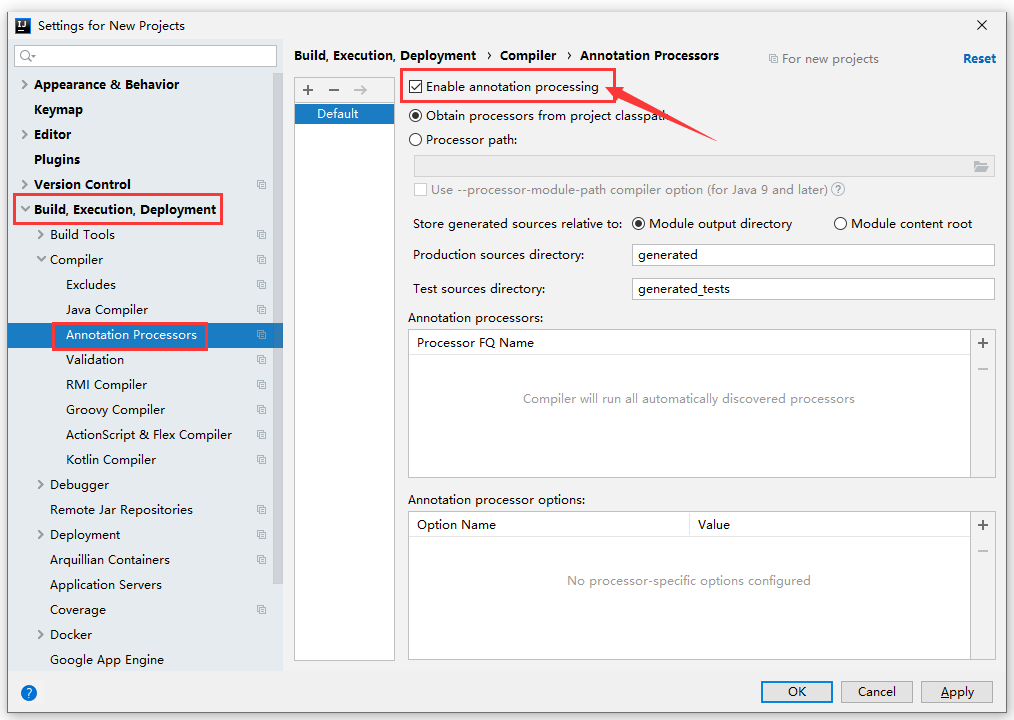The image size is (1014, 720).
Task: Open ActionScript & Flex Compiler page
Action: coord(149,435)
